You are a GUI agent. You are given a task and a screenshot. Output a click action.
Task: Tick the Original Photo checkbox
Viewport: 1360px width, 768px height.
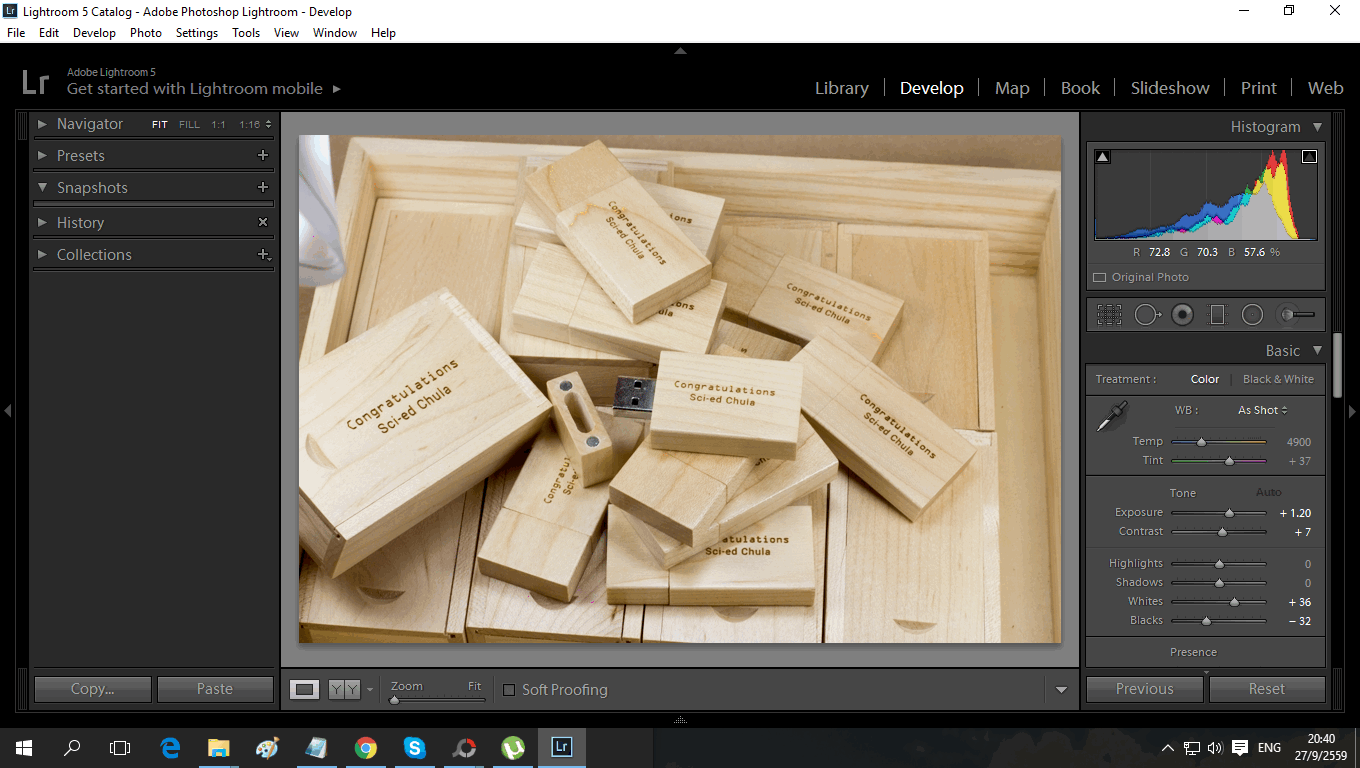[x=1100, y=278]
